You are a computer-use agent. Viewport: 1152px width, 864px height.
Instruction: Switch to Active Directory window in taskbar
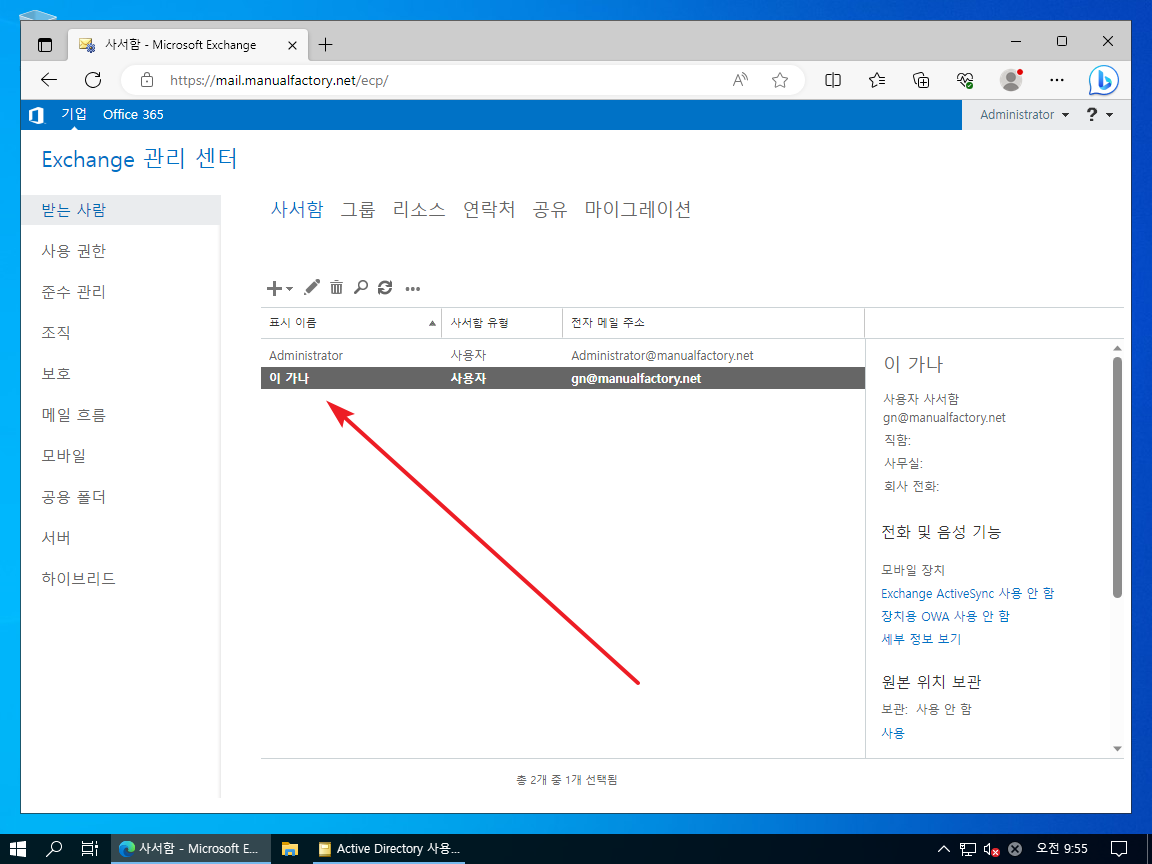(x=389, y=849)
